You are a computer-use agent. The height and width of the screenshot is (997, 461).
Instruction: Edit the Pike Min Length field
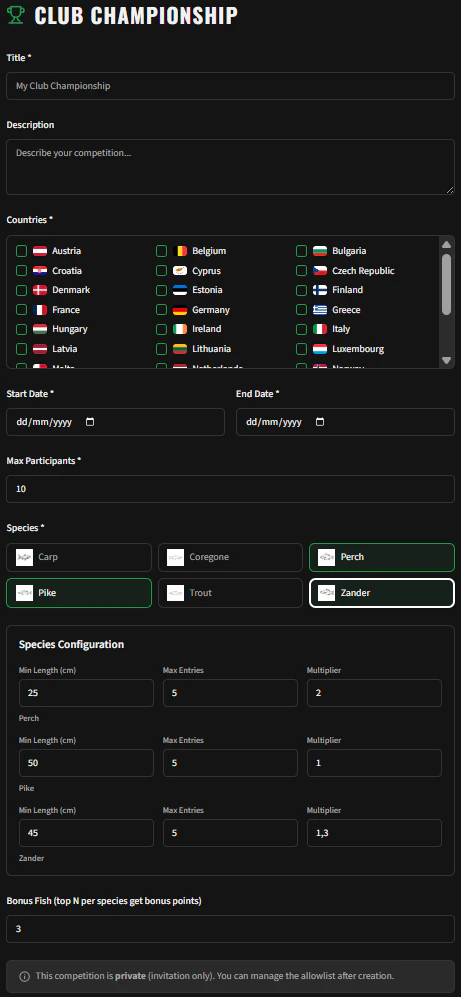coord(86,763)
